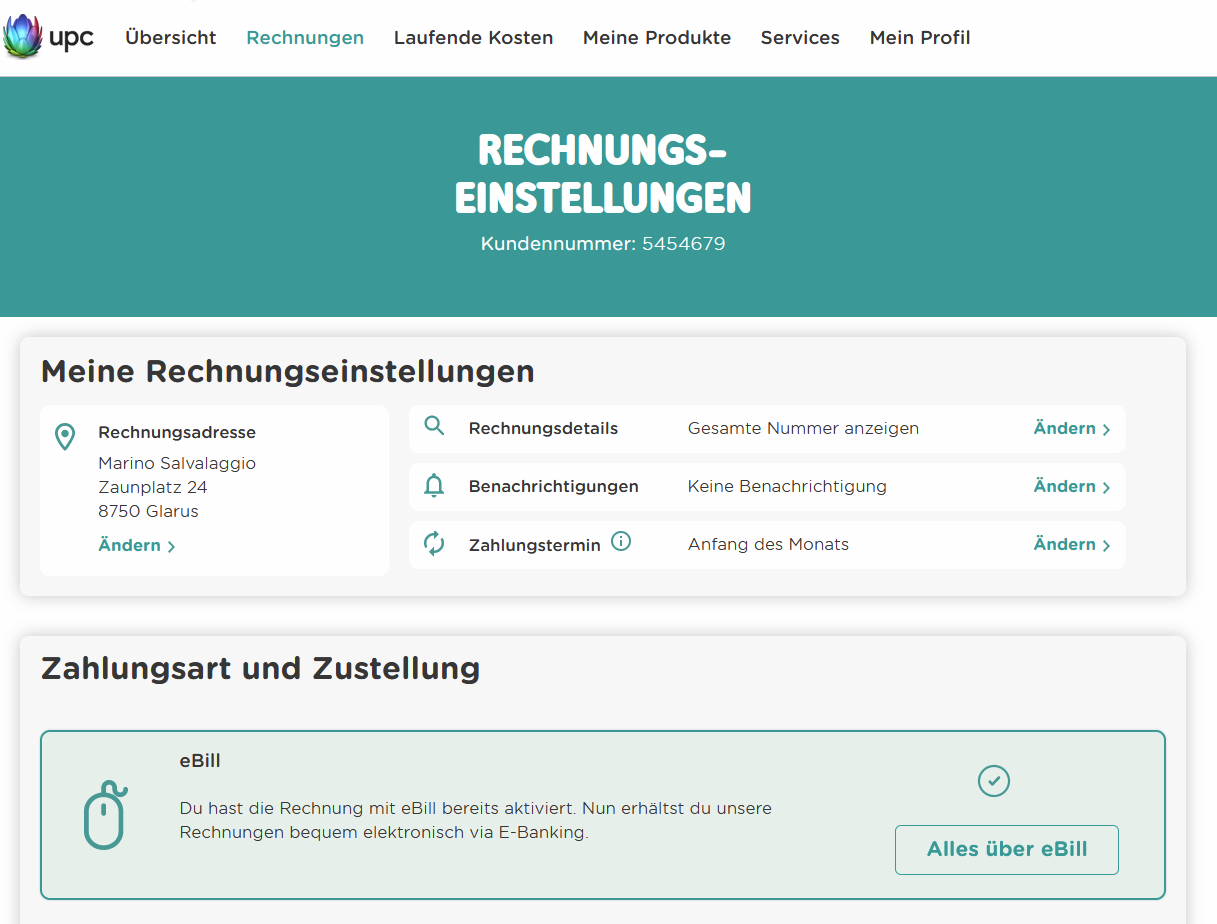Go to Laufende Kosten
This screenshot has height=924, width=1217.
pyautogui.click(x=473, y=38)
